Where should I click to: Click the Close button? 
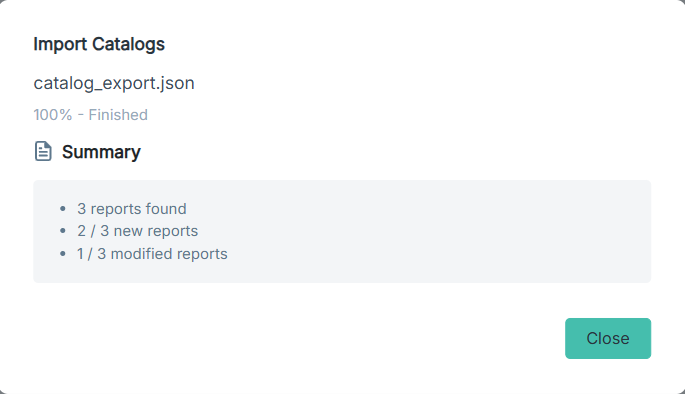pos(608,339)
